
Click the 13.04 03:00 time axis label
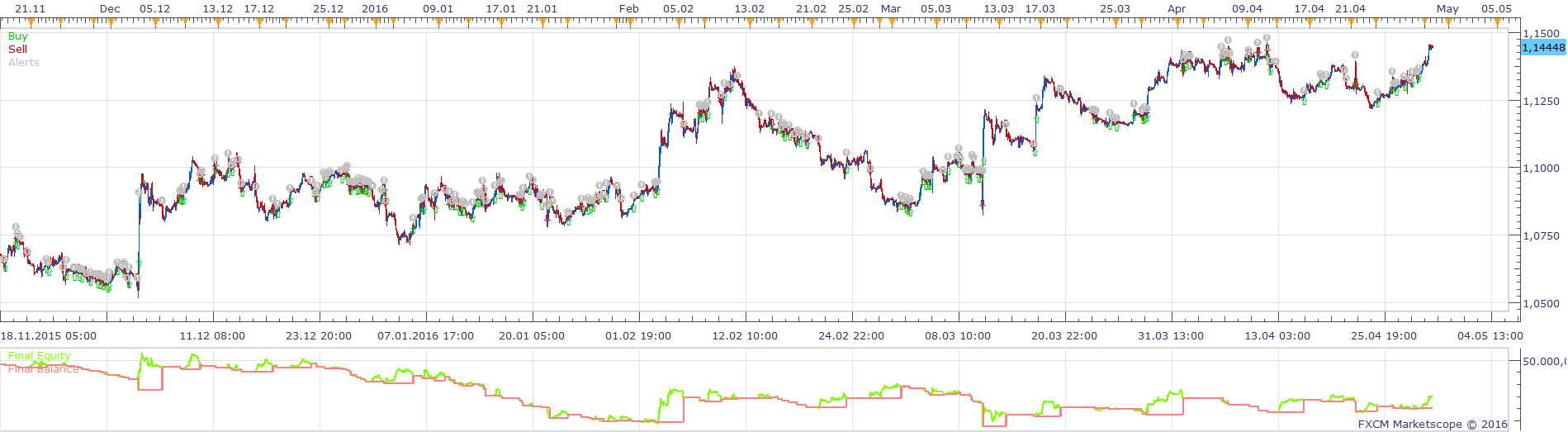pyautogui.click(x=1277, y=336)
